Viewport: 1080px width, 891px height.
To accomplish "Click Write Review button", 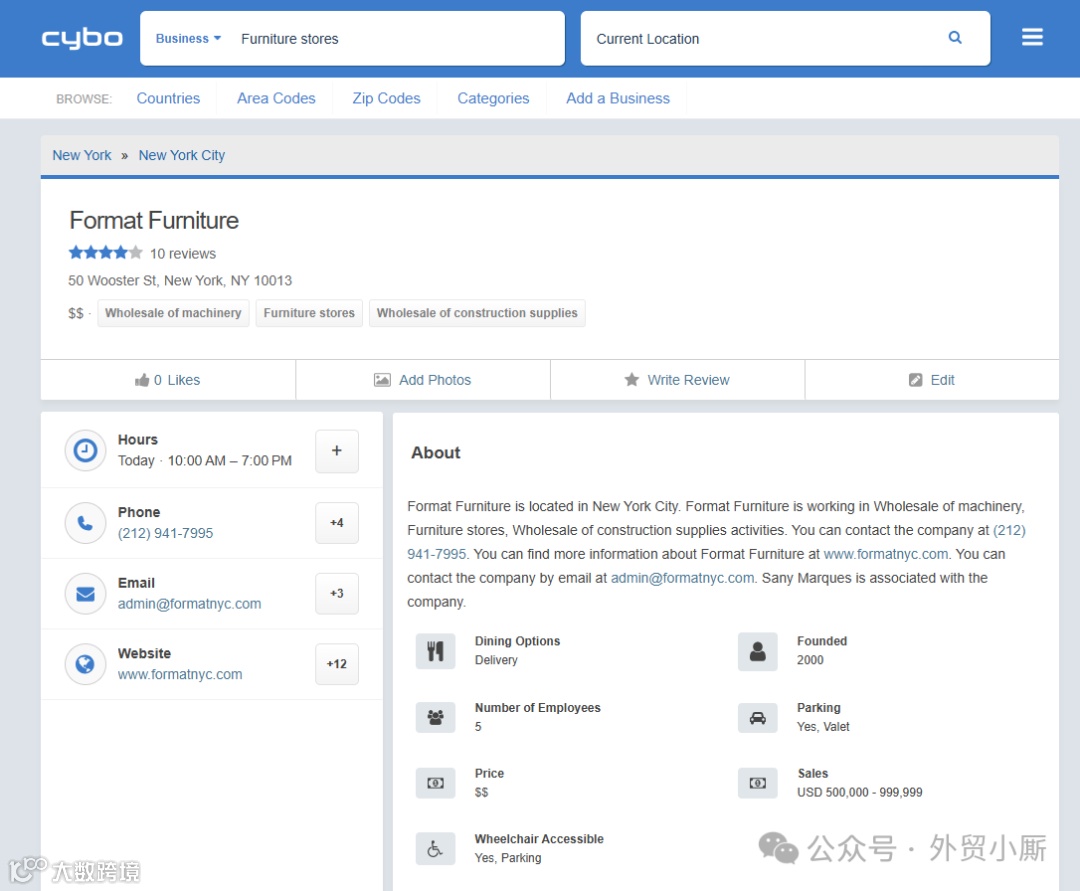I will [x=678, y=380].
